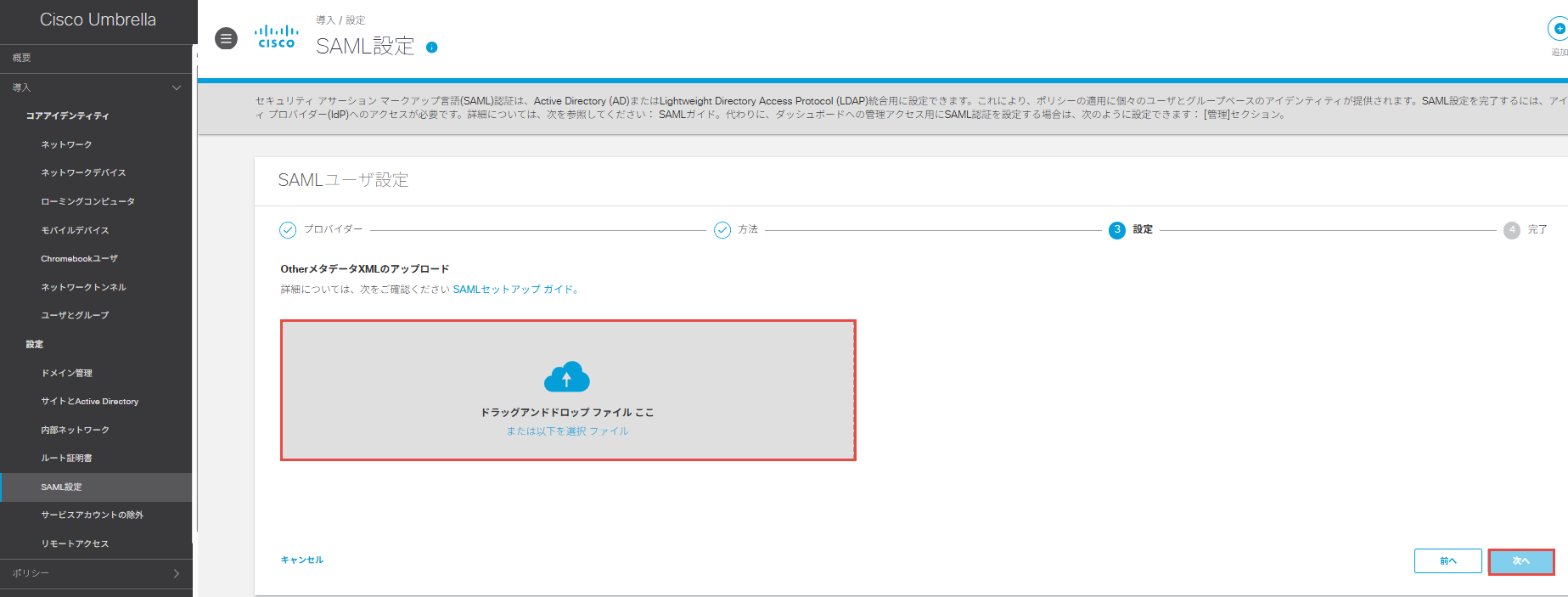The width and height of the screenshot is (1568, 597).
Task: Select the プロバイダー step checkmark icon
Action: point(288,230)
